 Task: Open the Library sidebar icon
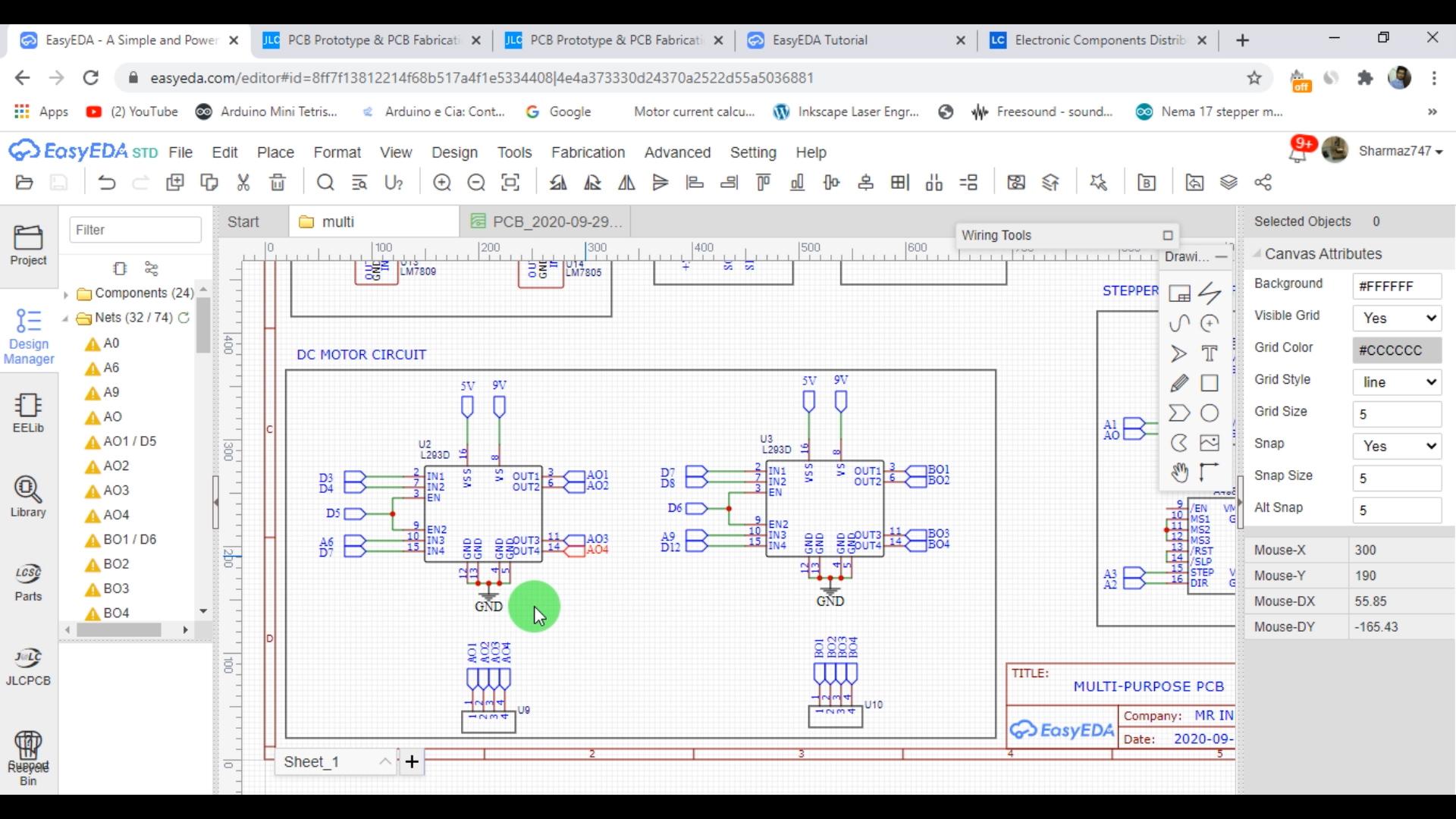[x=28, y=497]
